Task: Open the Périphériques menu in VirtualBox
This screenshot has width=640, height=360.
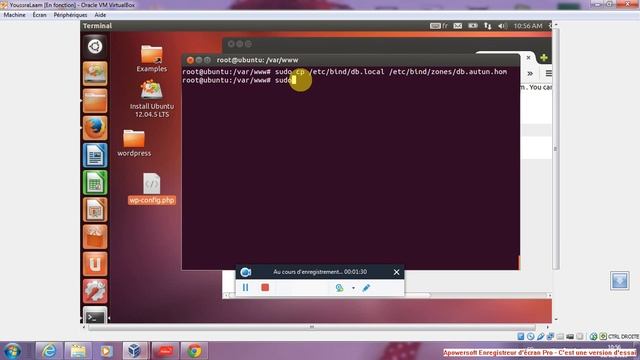Action: point(70,15)
